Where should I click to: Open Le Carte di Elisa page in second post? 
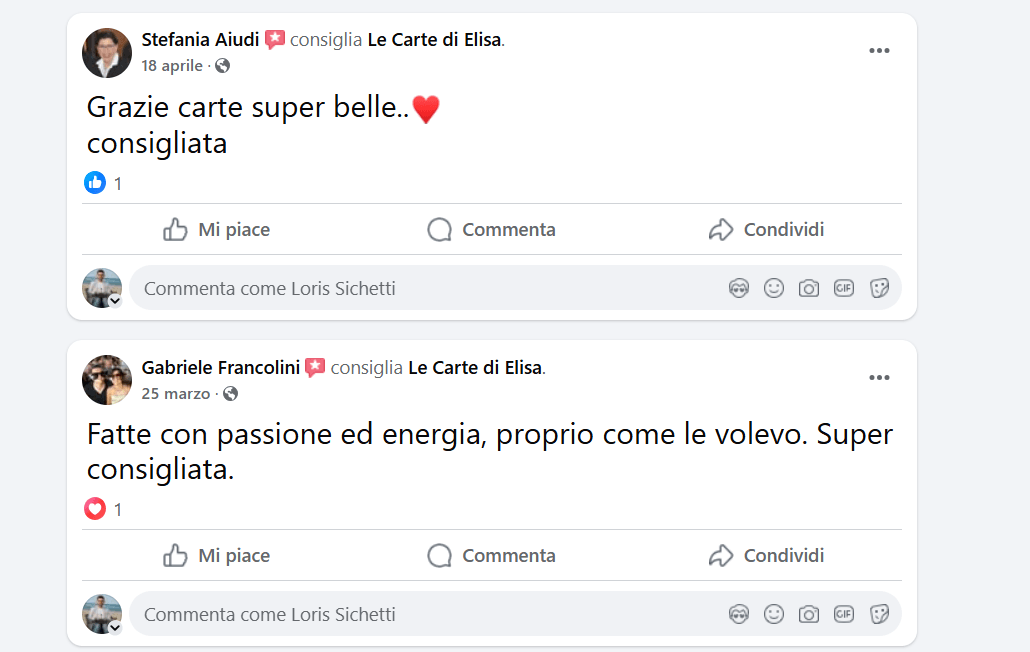pos(475,368)
